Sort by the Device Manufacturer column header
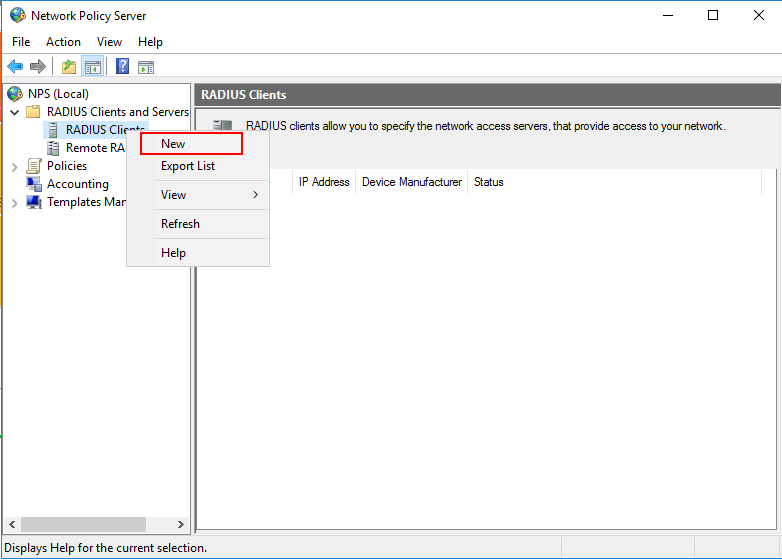The image size is (782, 560). pyautogui.click(x=411, y=182)
